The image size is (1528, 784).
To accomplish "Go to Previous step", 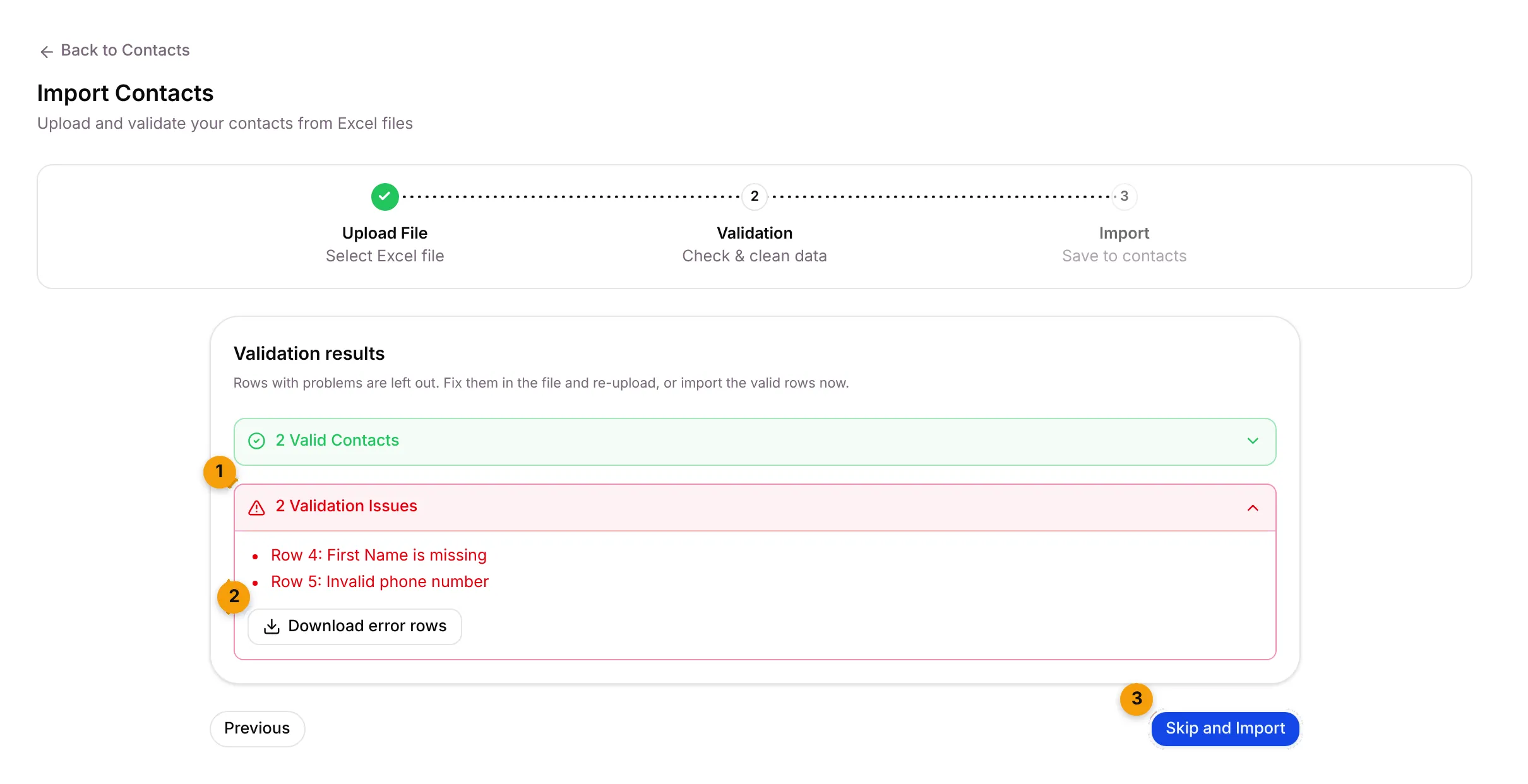I will coord(257,728).
